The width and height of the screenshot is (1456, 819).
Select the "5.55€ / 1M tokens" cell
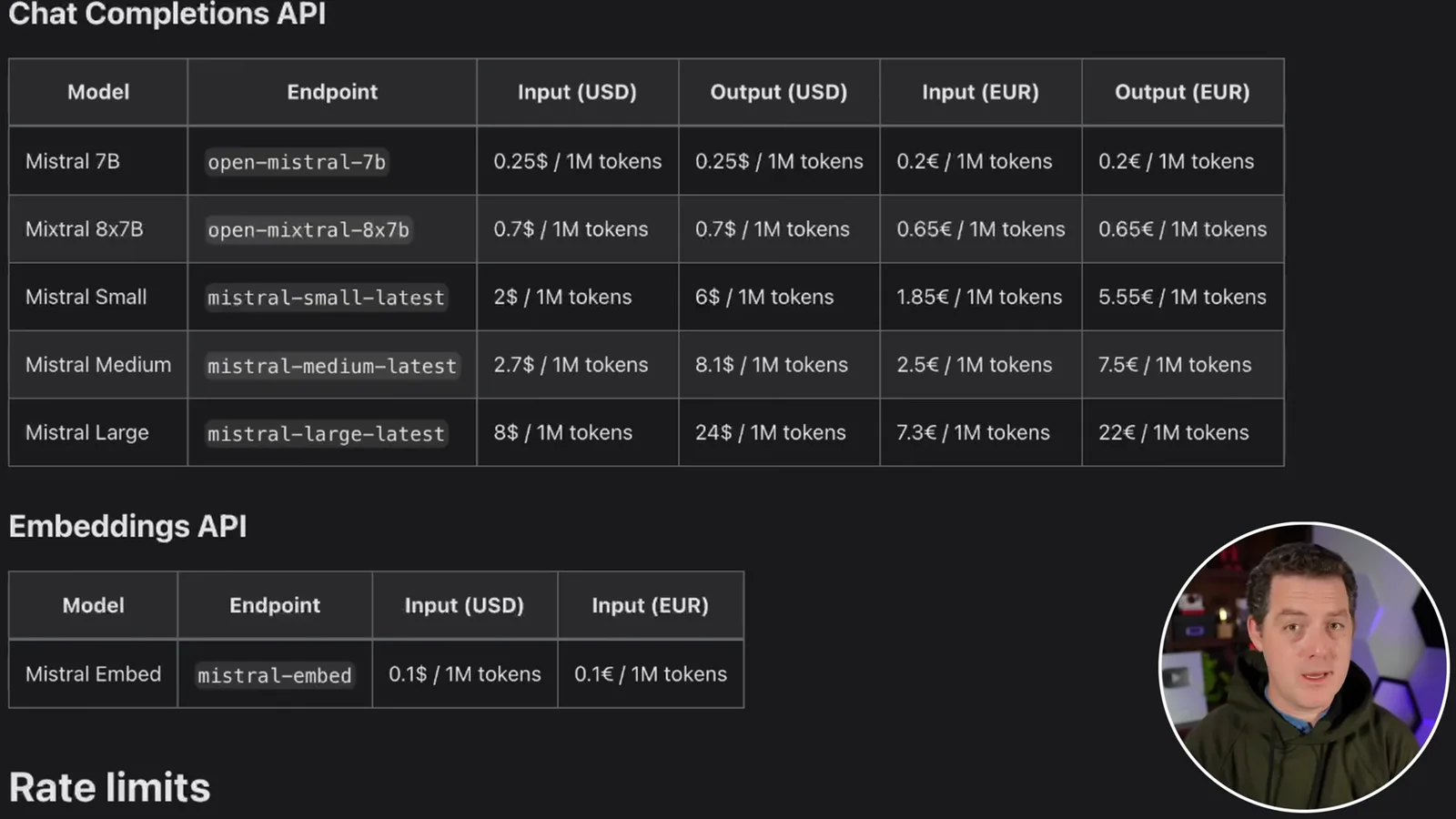pos(1182,297)
